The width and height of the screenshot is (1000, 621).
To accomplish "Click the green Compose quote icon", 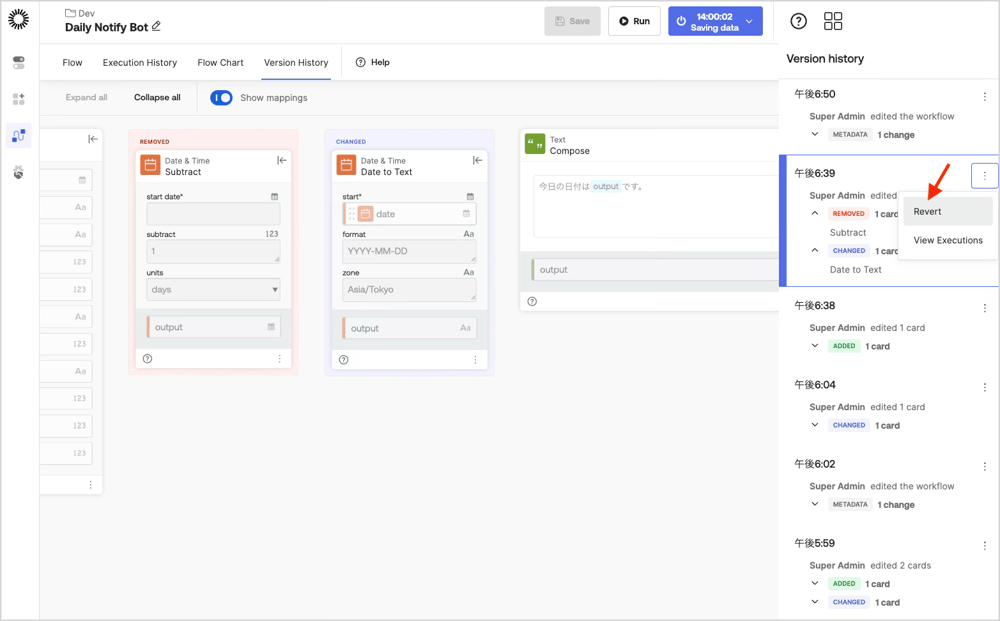I will 535,143.
